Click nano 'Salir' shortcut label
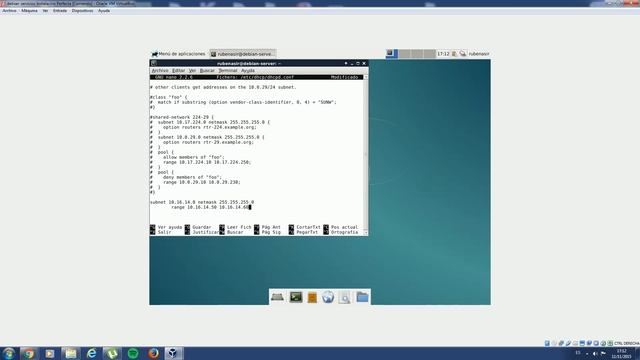 tap(164, 232)
